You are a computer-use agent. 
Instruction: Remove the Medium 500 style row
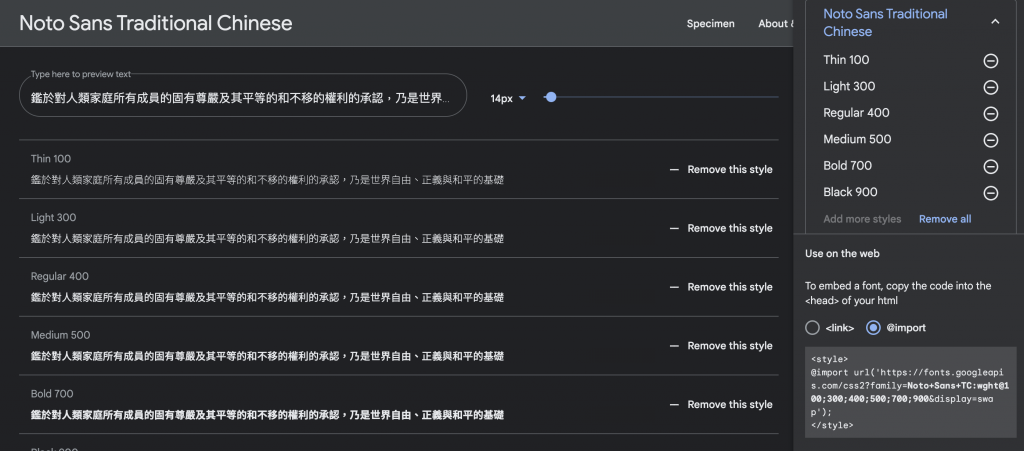(x=721, y=346)
